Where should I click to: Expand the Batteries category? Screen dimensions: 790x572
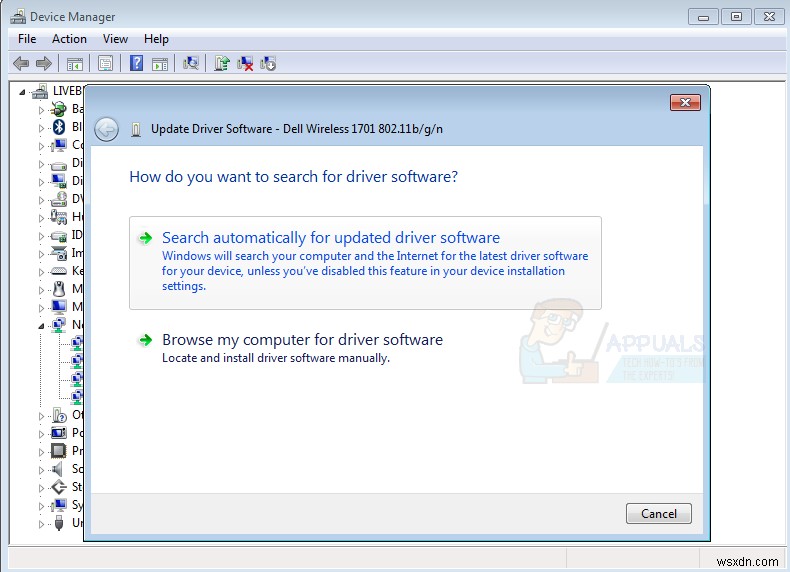(41, 109)
